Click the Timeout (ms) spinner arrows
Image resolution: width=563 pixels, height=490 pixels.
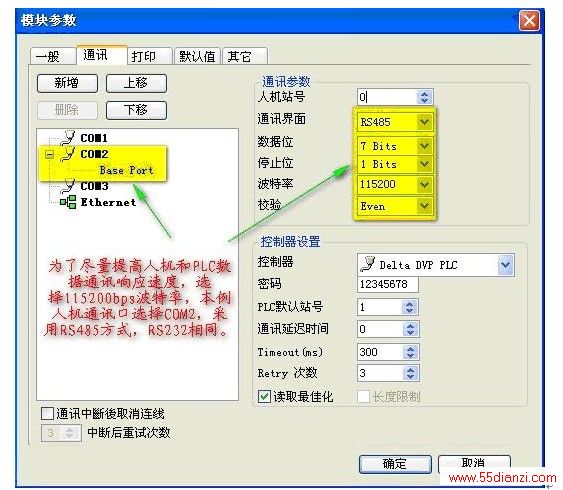coord(410,352)
